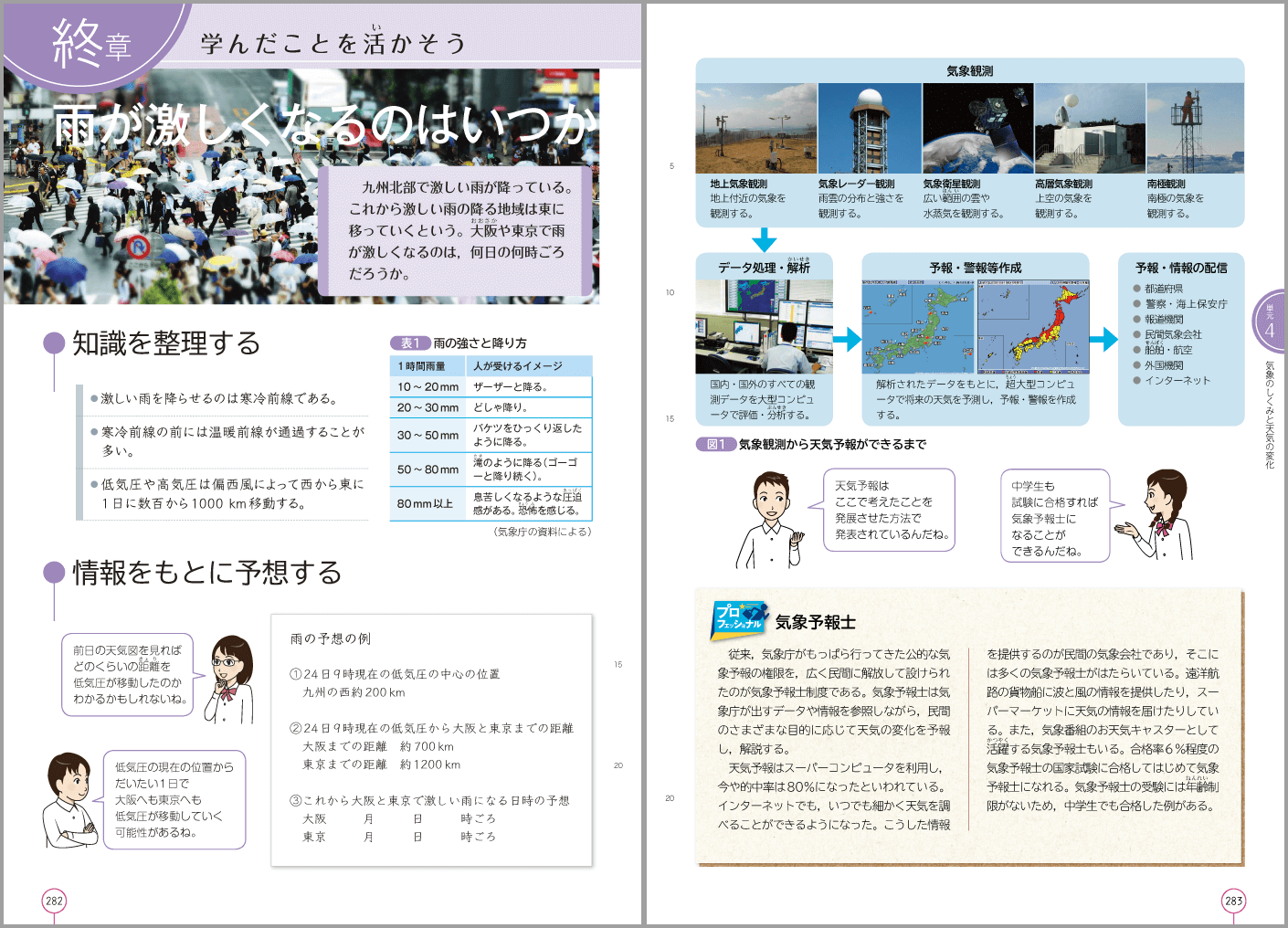Click the blank 大阪 月 日 時ごろ row
1288x928 pixels.
click(x=399, y=818)
